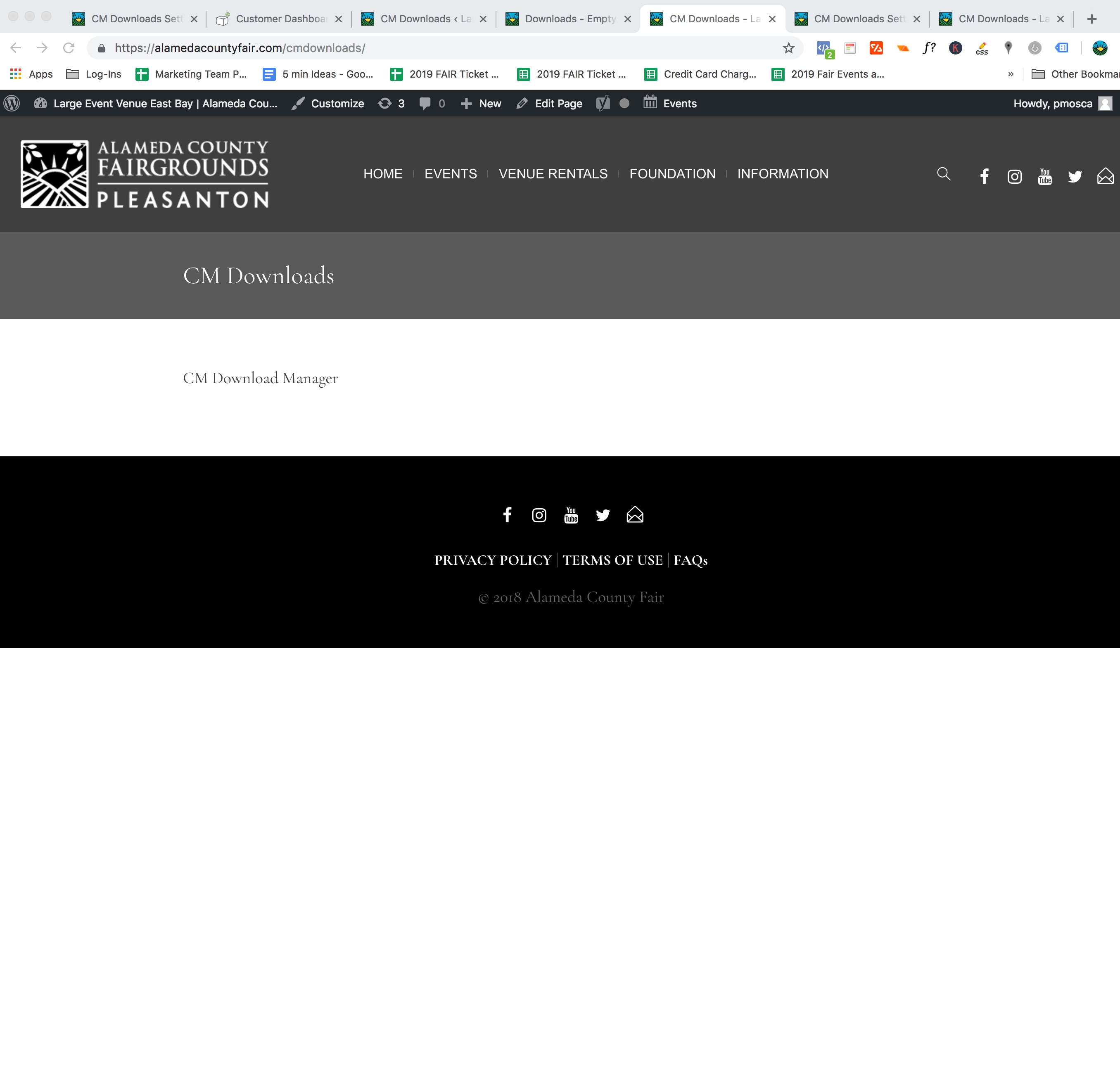Open Facebook icon in the footer
The image size is (1120, 1071).
507,515
